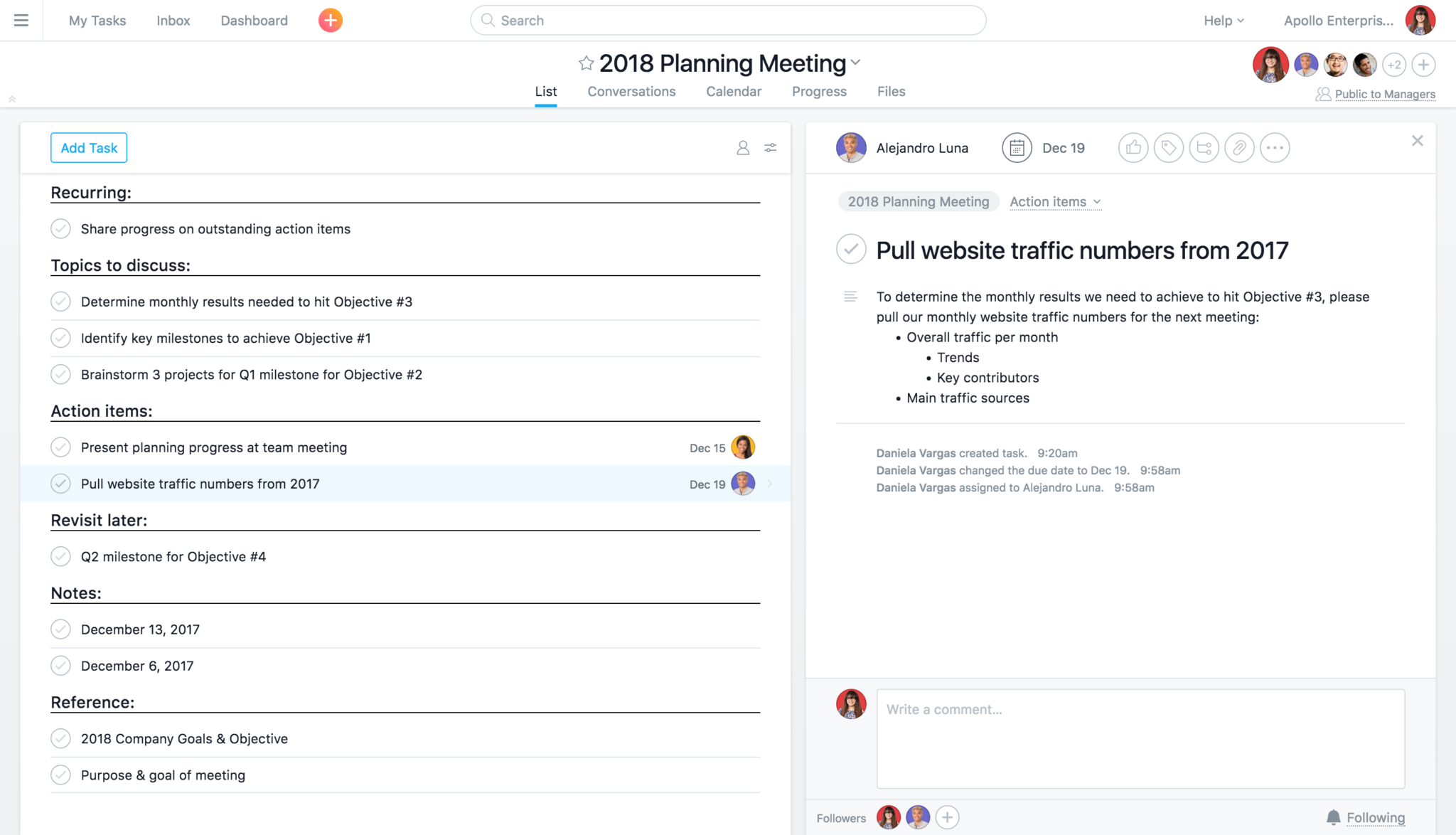Click the task filter/sort icon
Screen dimensions: 1456x835
pos(770,147)
